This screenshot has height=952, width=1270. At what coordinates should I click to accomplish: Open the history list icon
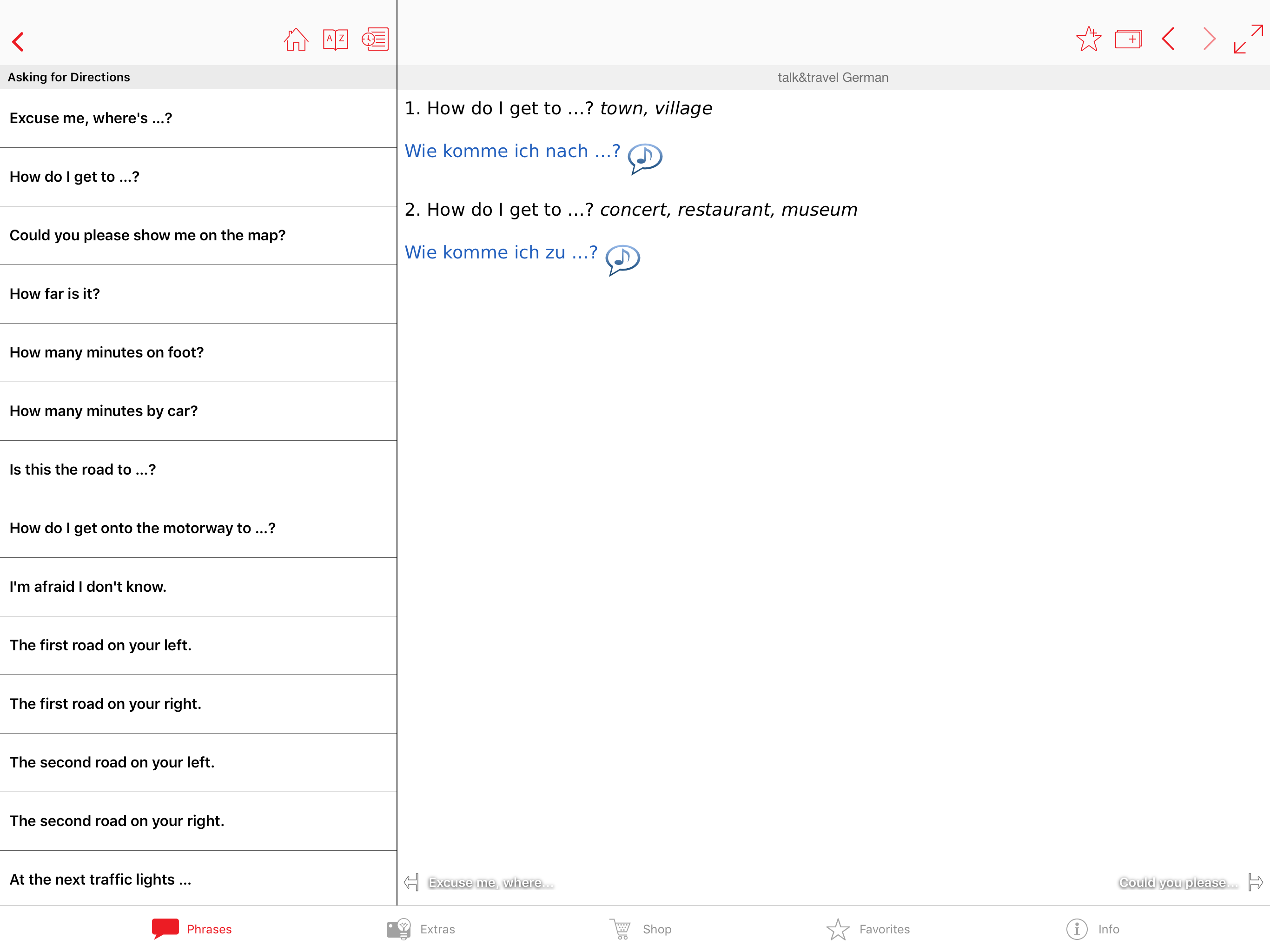(375, 40)
